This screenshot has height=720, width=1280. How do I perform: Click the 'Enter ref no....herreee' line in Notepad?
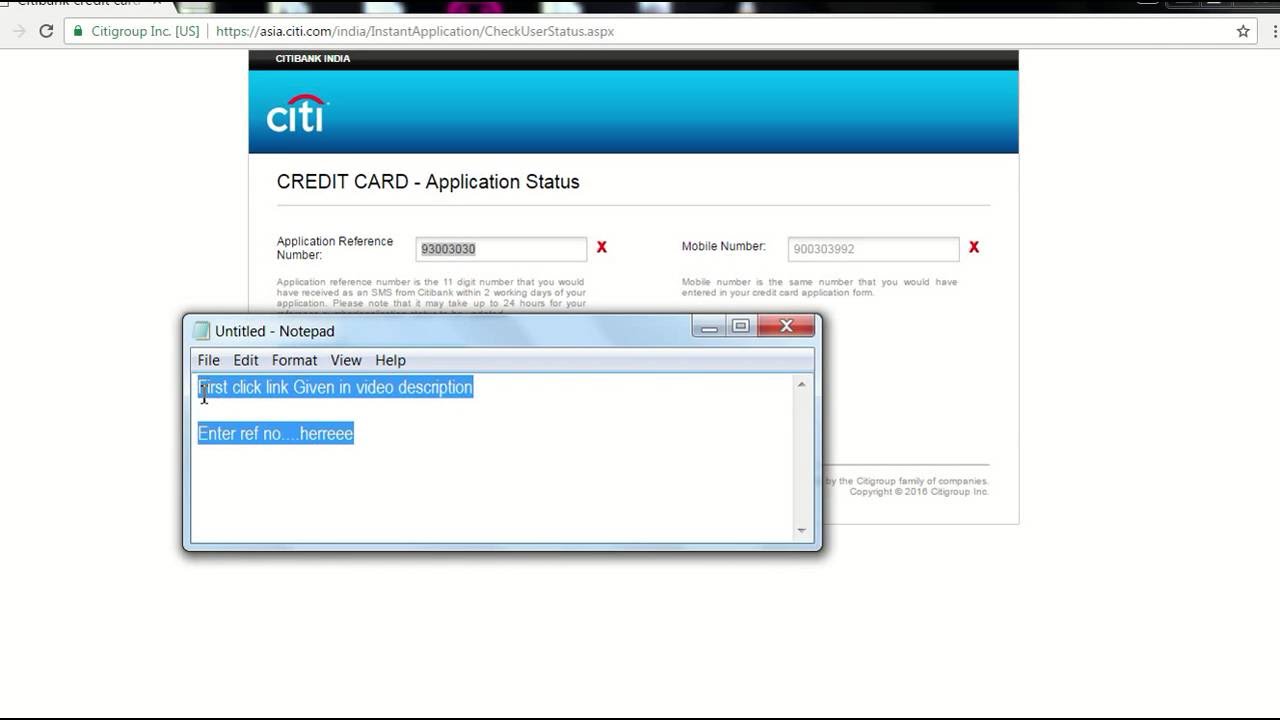276,433
